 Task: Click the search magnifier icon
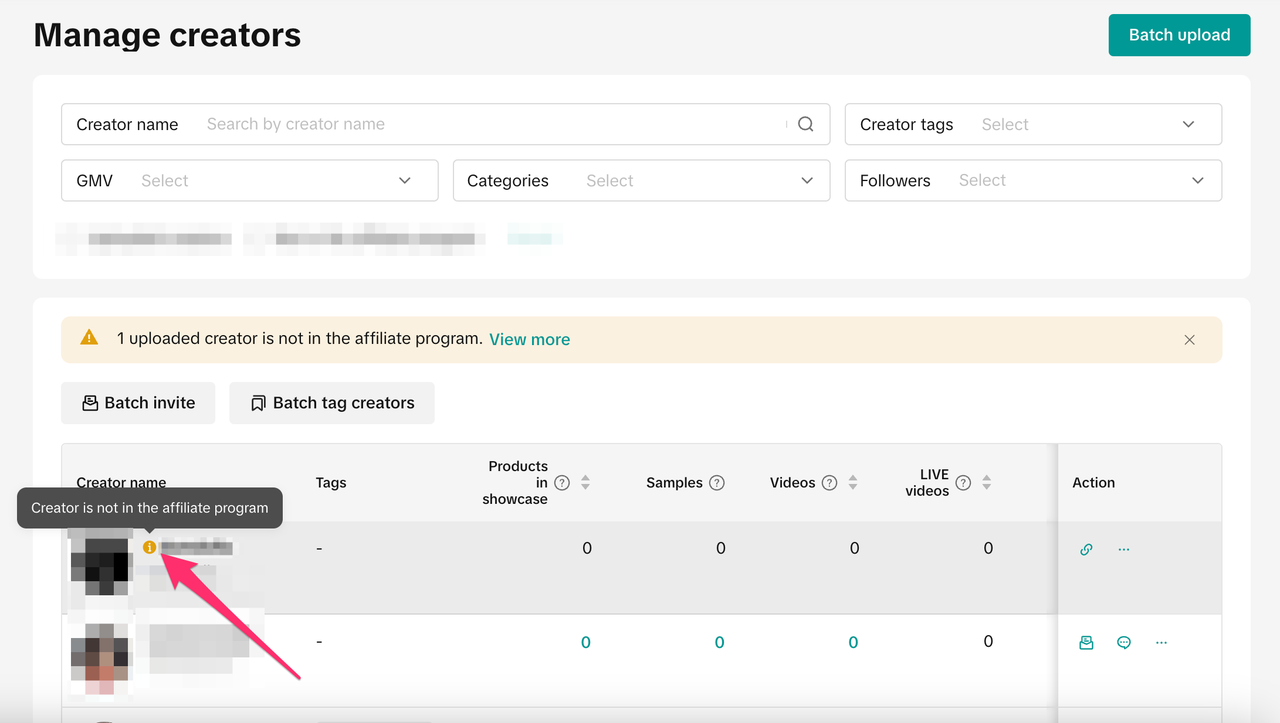click(806, 124)
